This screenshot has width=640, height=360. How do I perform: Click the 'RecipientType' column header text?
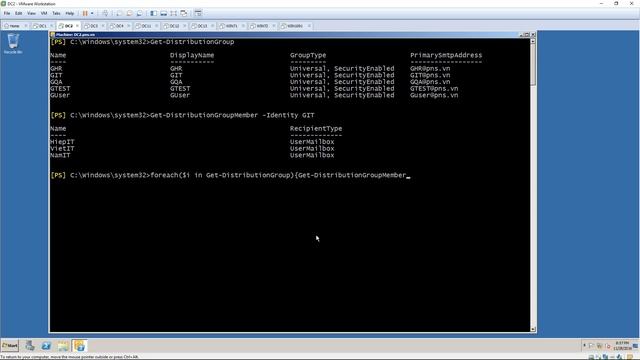[x=316, y=129]
